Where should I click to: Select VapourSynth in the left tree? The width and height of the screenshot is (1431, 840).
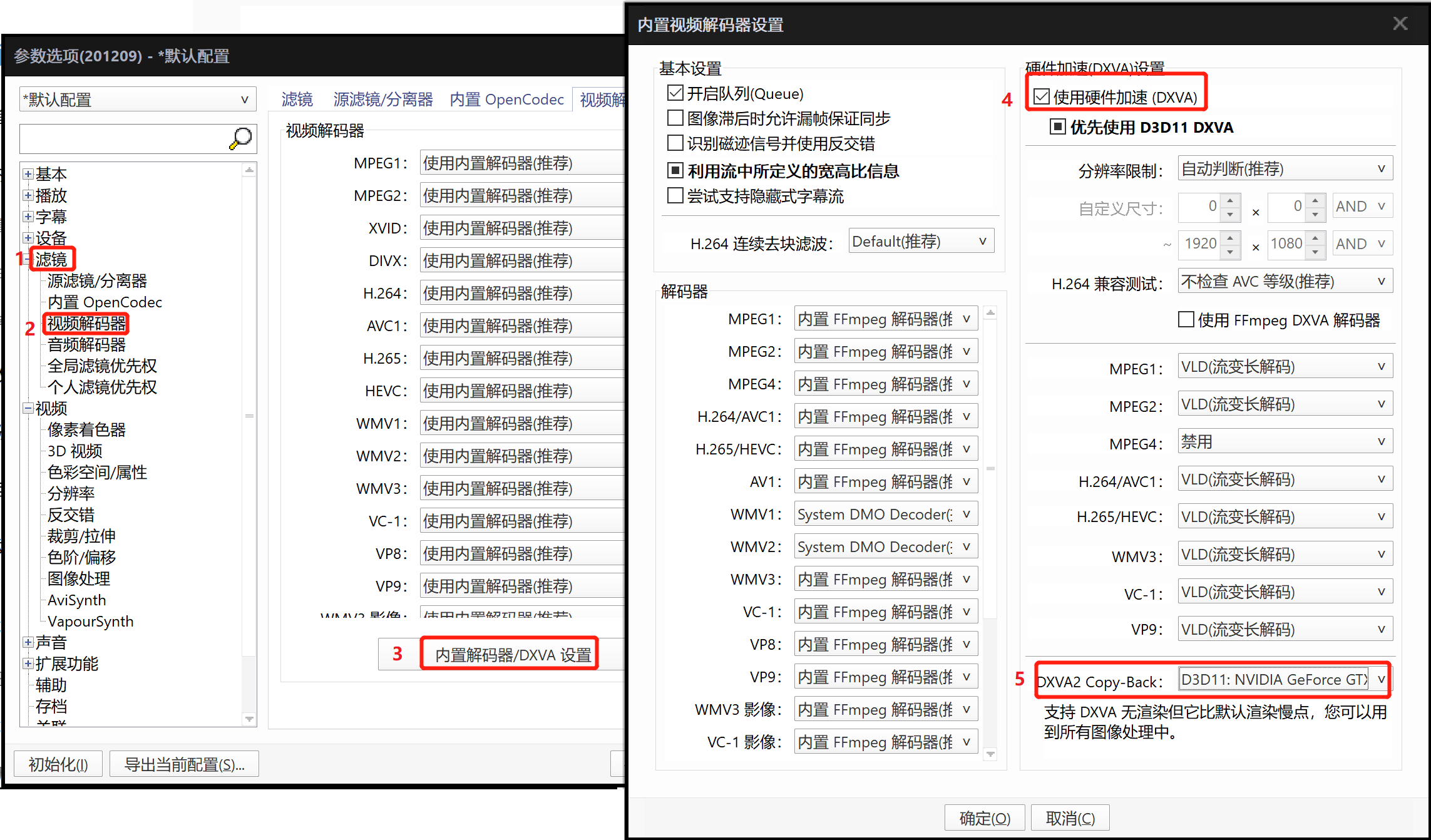90,621
